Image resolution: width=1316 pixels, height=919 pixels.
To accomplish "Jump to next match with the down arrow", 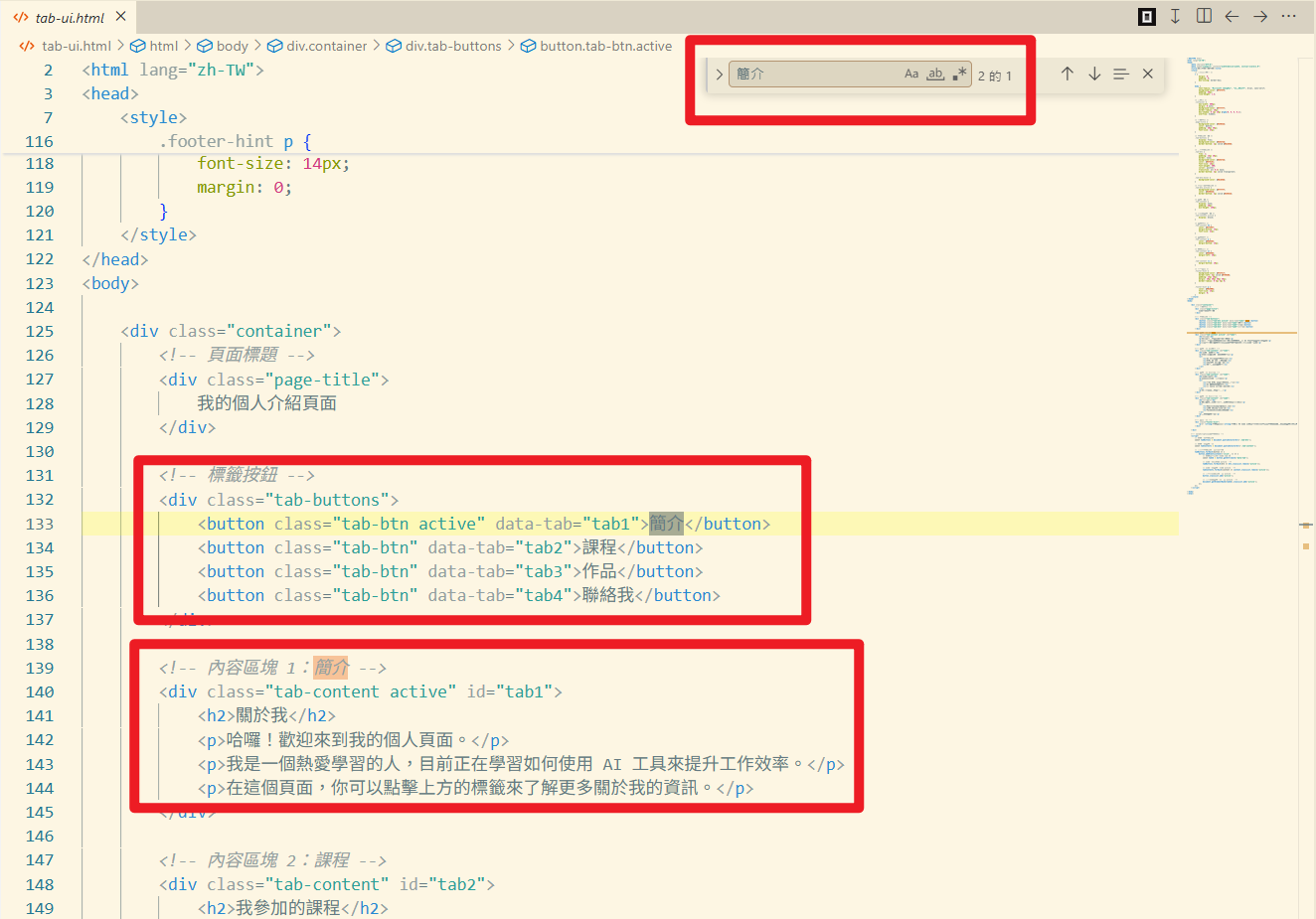I will point(1094,73).
